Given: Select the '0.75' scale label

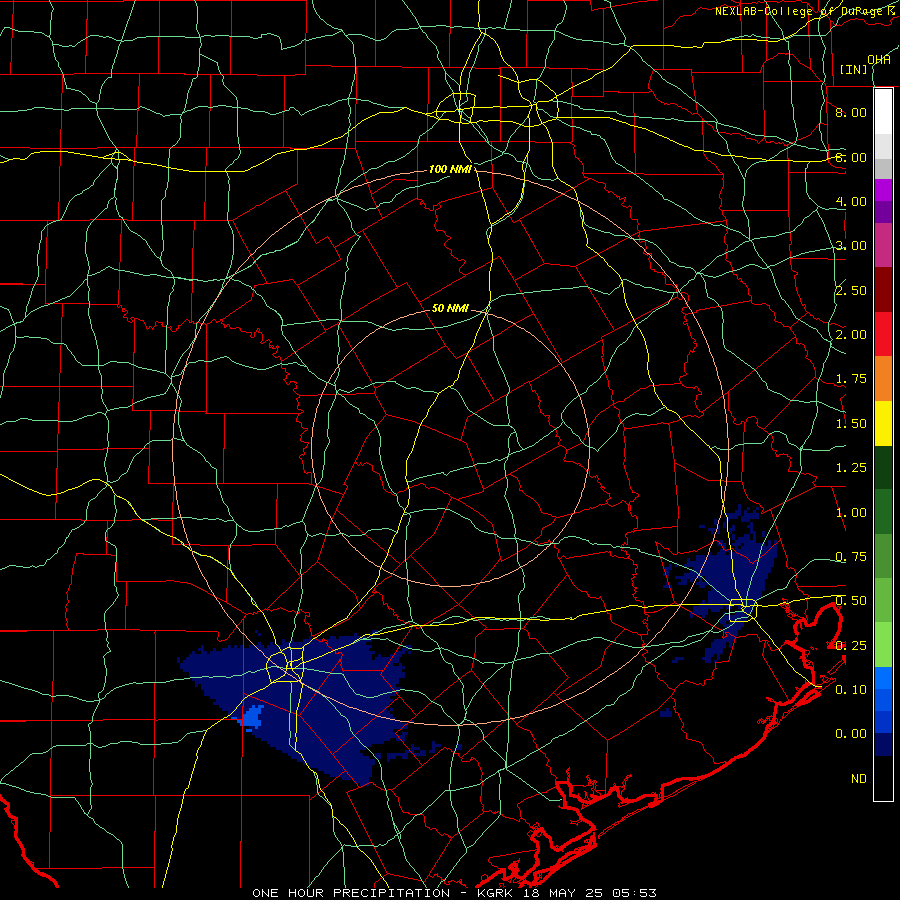Looking at the screenshot, I should coord(851,557).
